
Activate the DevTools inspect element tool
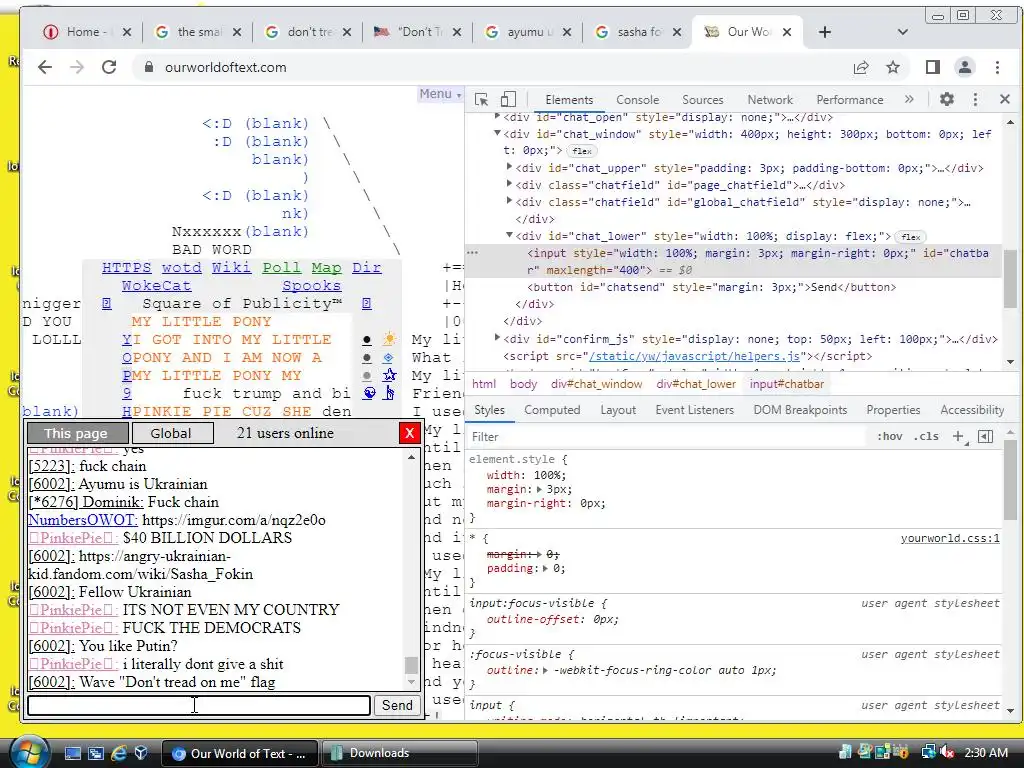[x=482, y=99]
